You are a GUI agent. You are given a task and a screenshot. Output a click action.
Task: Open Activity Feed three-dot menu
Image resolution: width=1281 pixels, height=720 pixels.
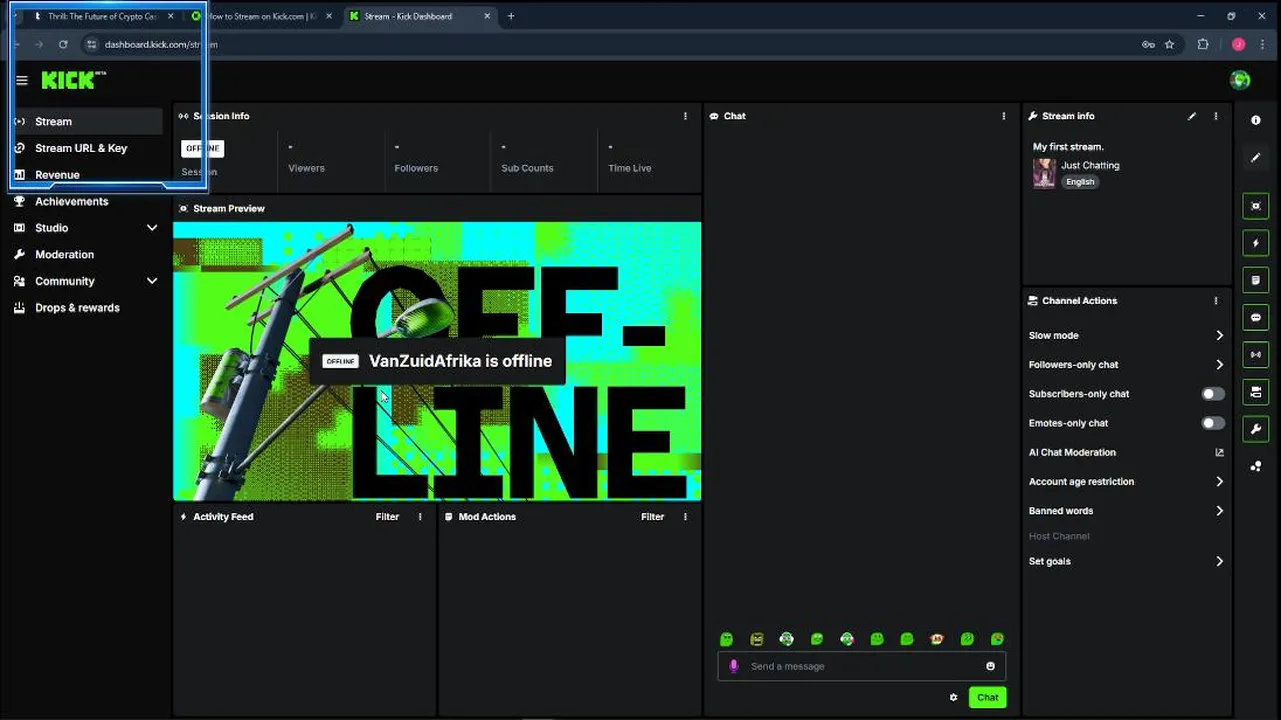[420, 517]
